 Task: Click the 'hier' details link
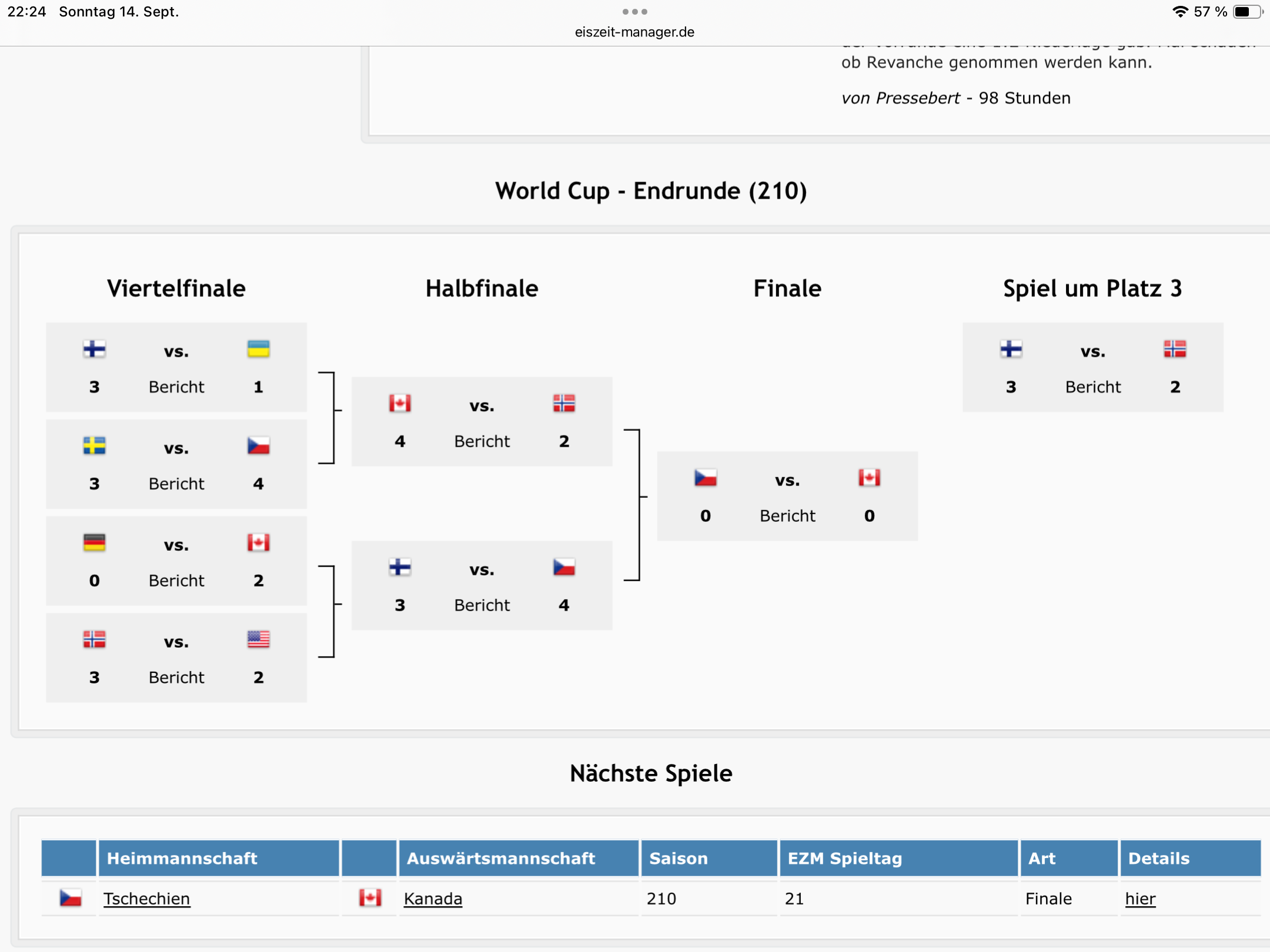pos(1140,899)
